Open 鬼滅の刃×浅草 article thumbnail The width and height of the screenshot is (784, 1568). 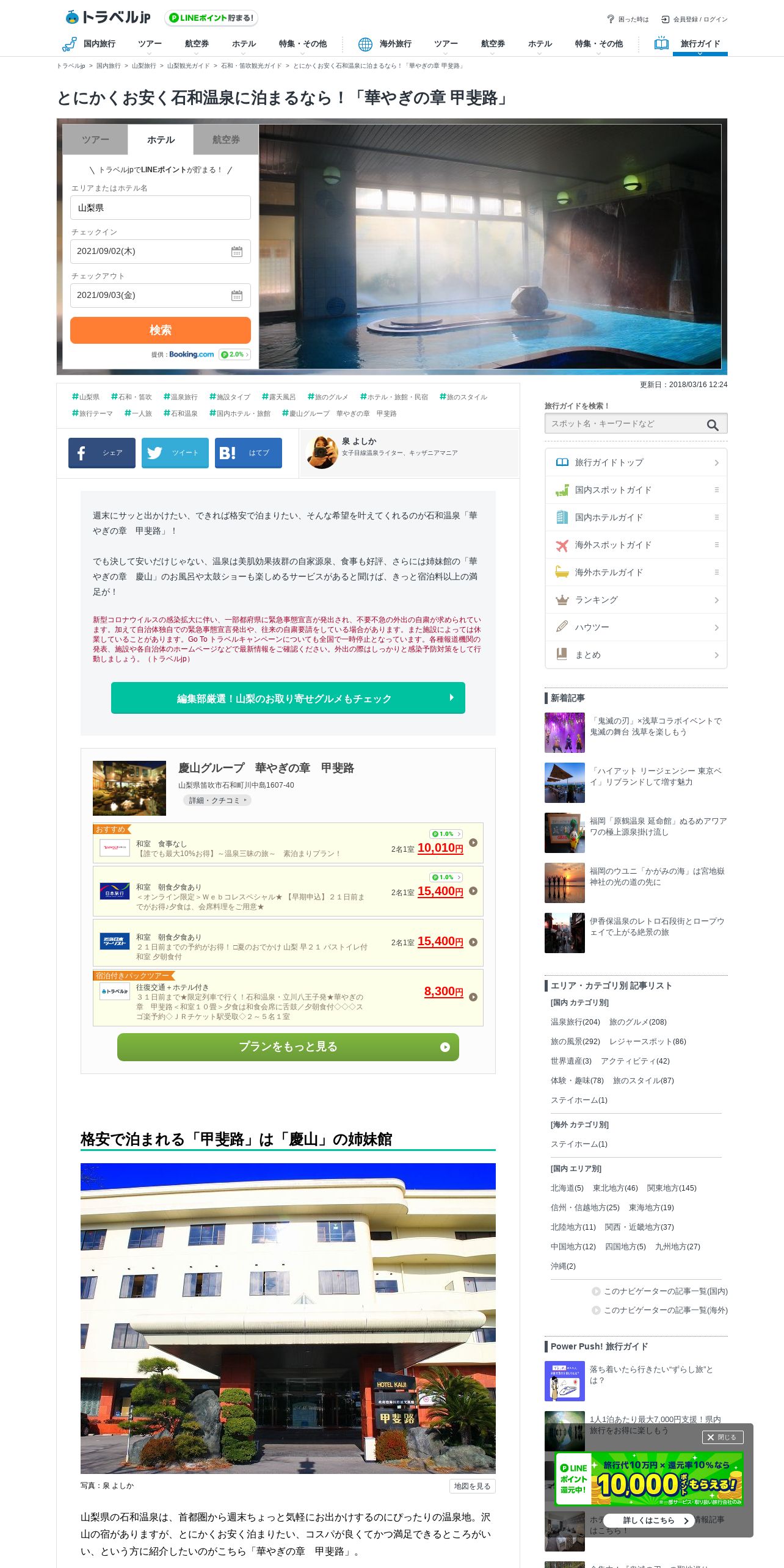565,733
